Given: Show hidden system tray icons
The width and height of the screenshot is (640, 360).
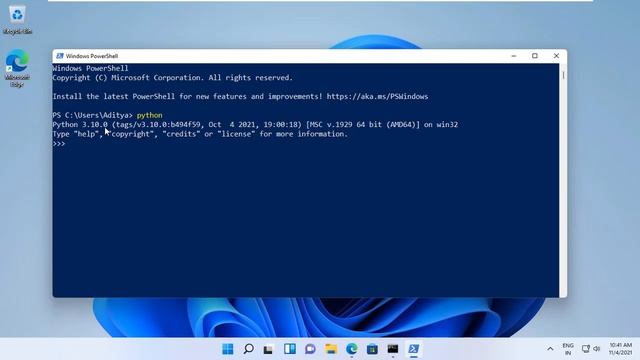Looking at the screenshot, I should 550,349.
